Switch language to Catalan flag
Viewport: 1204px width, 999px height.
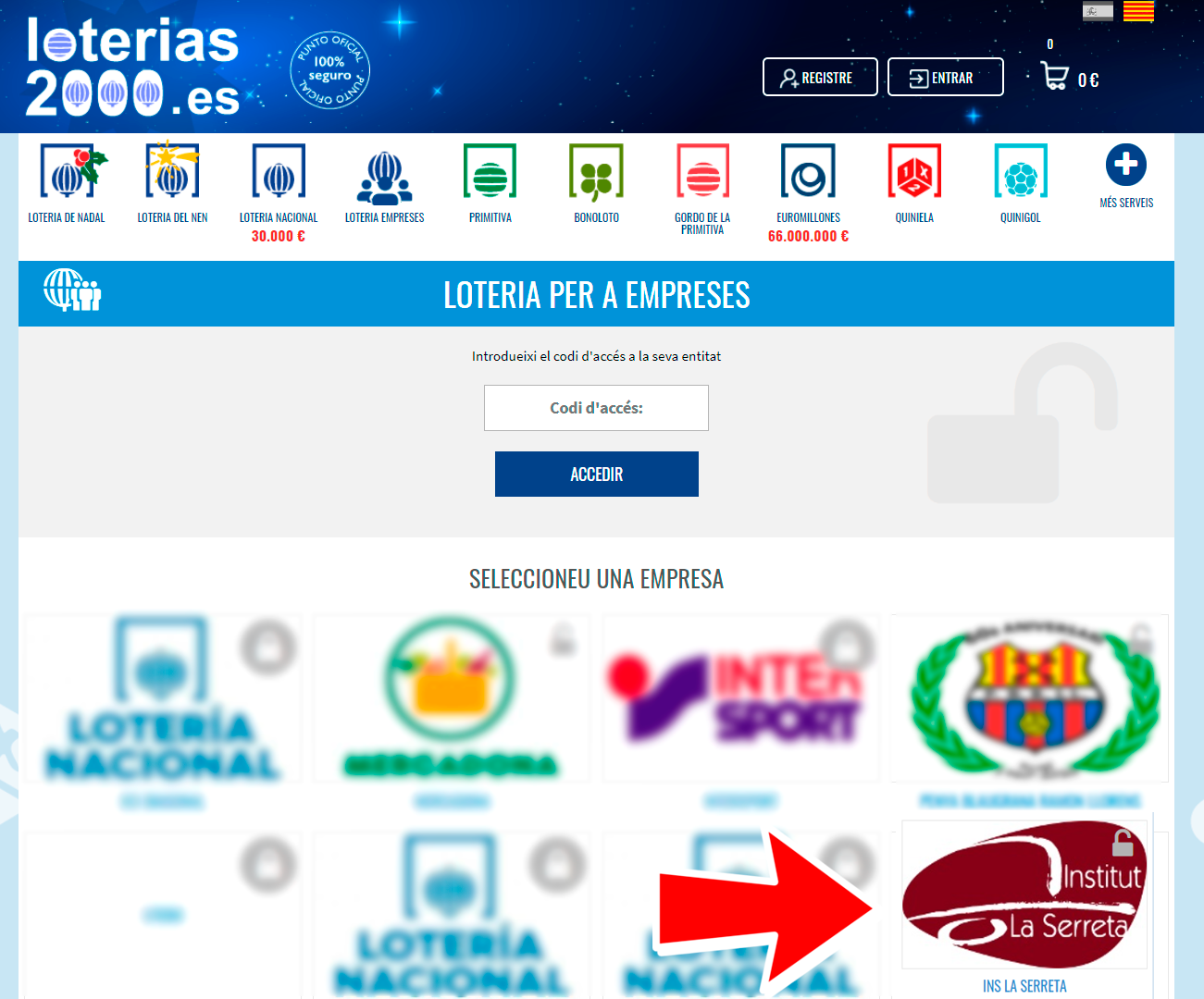pyautogui.click(x=1138, y=11)
